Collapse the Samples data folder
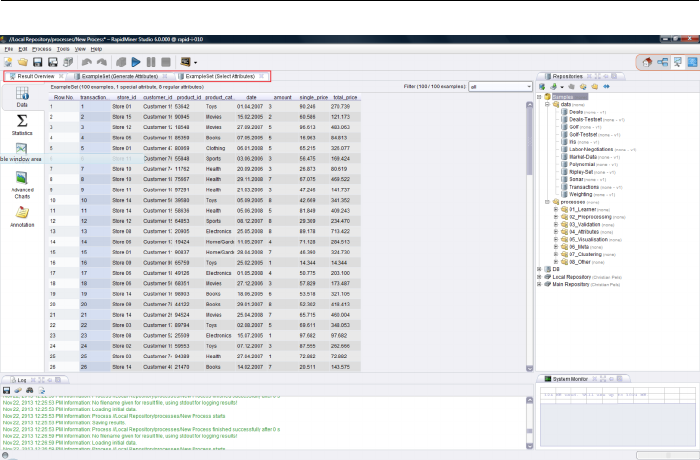This screenshot has width=700, height=460. coord(548,104)
